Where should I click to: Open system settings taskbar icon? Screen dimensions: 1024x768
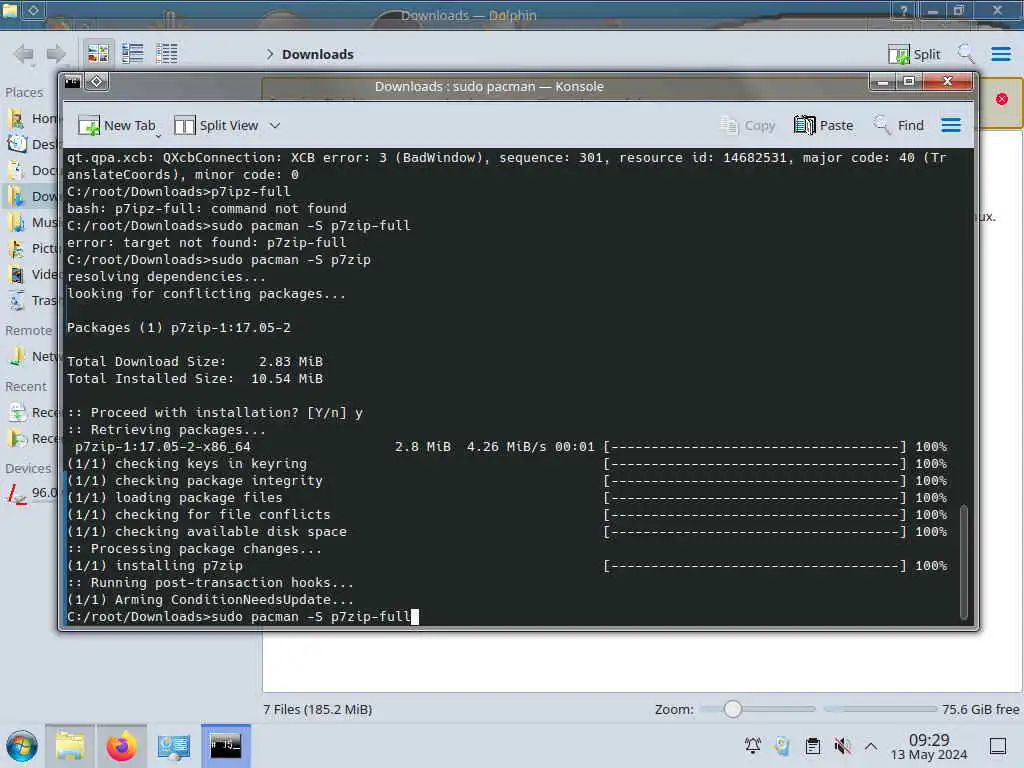[174, 746]
